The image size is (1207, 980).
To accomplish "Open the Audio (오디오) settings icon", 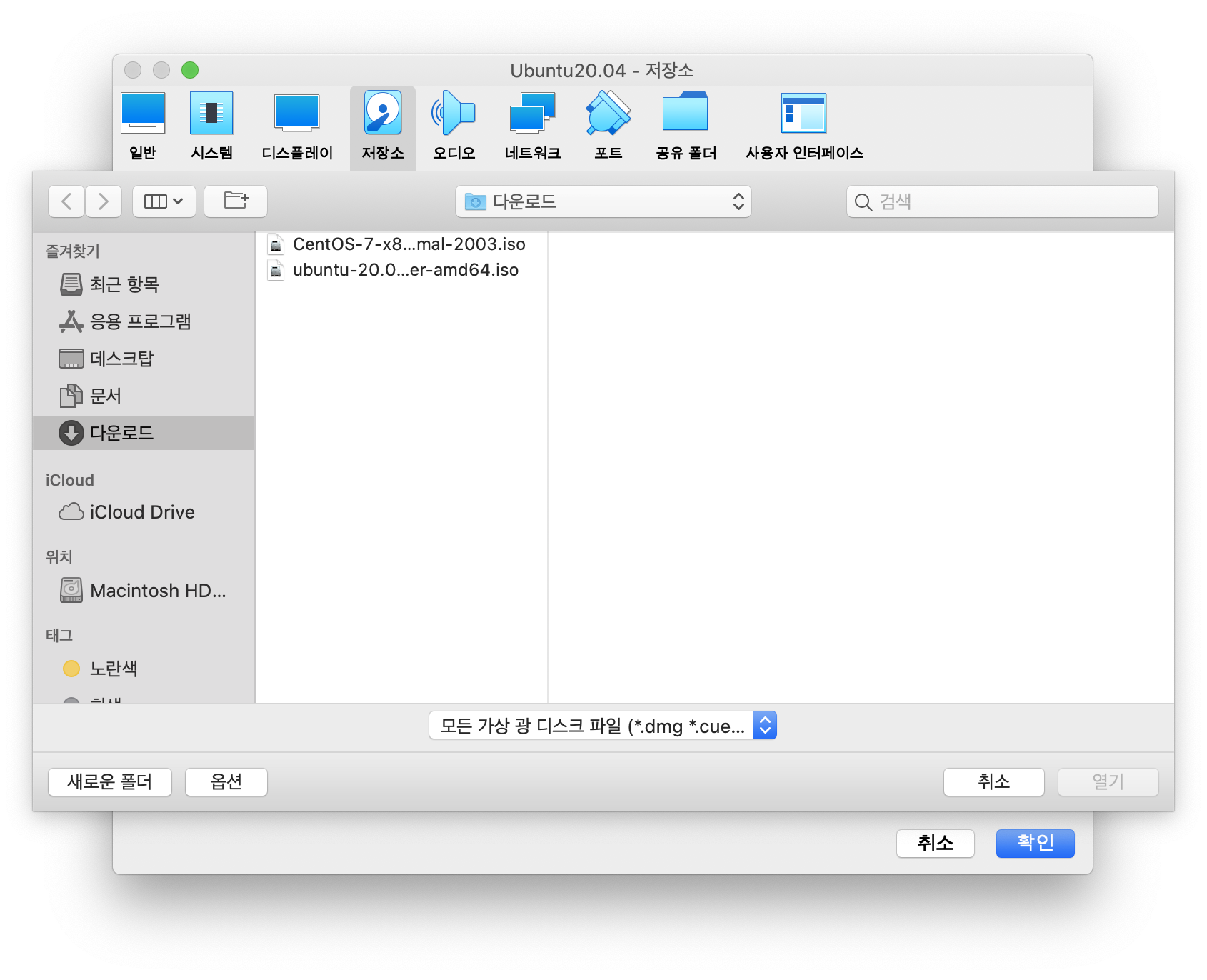I will pyautogui.click(x=454, y=114).
